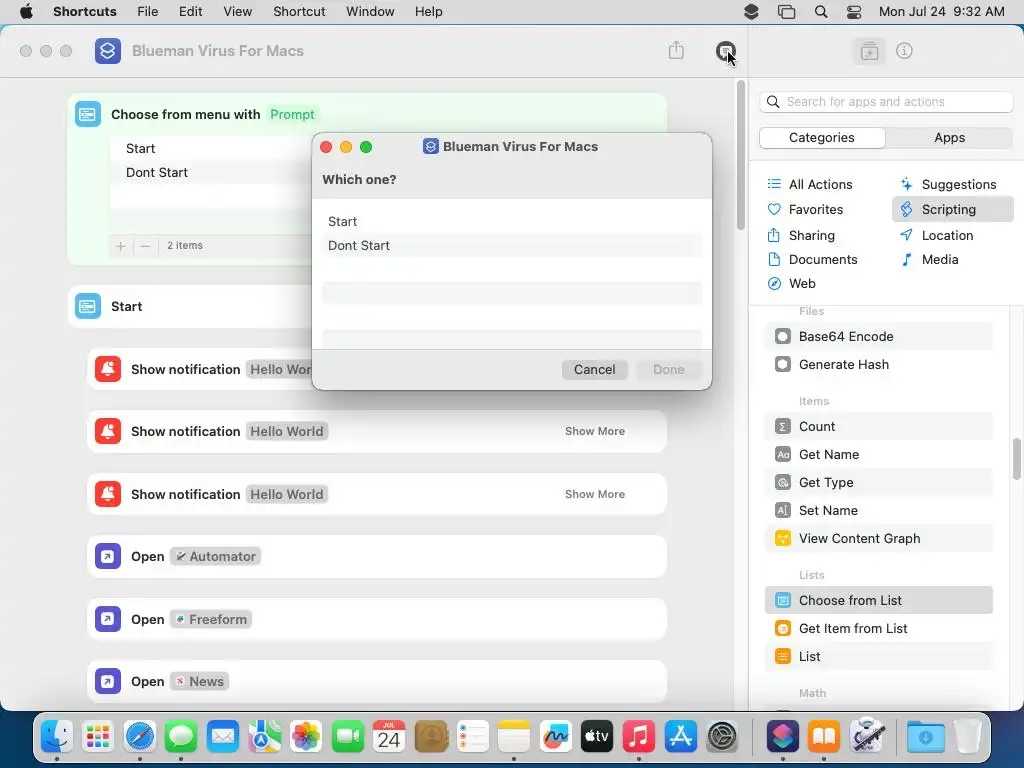Click Cancel in the Which one dialog

pos(594,370)
